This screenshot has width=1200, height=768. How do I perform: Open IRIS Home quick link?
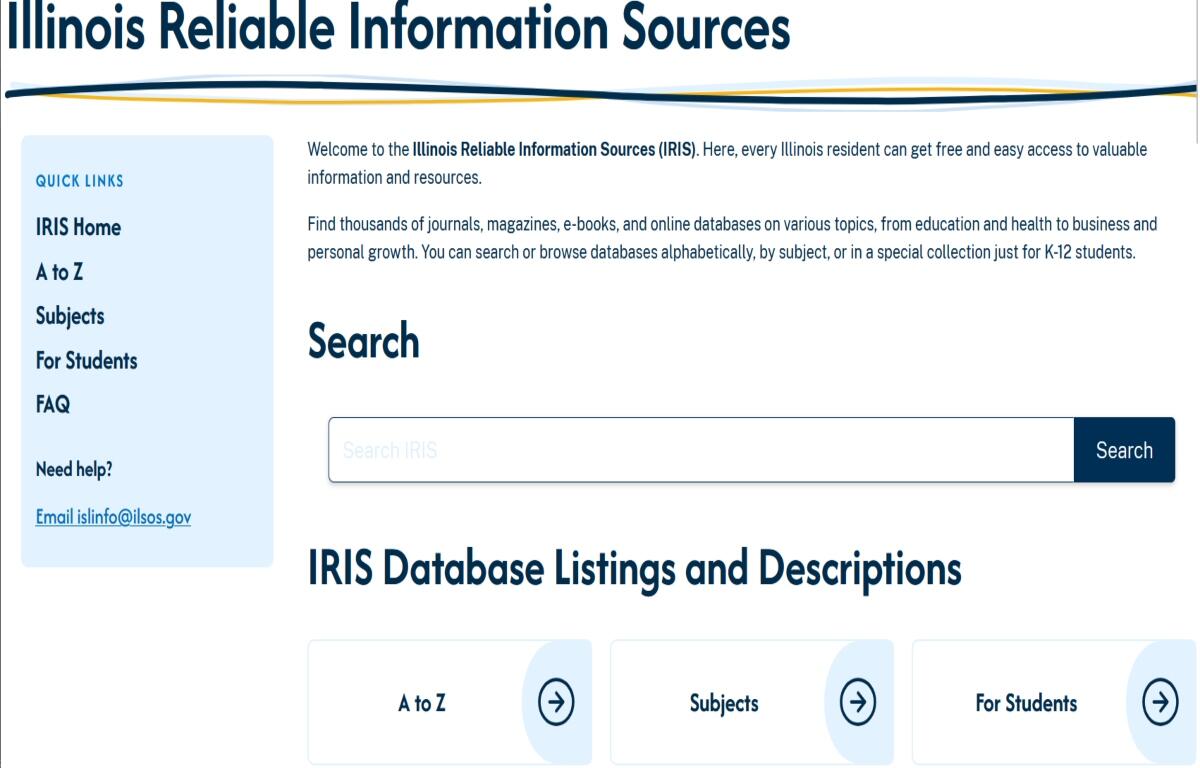pyautogui.click(x=78, y=227)
